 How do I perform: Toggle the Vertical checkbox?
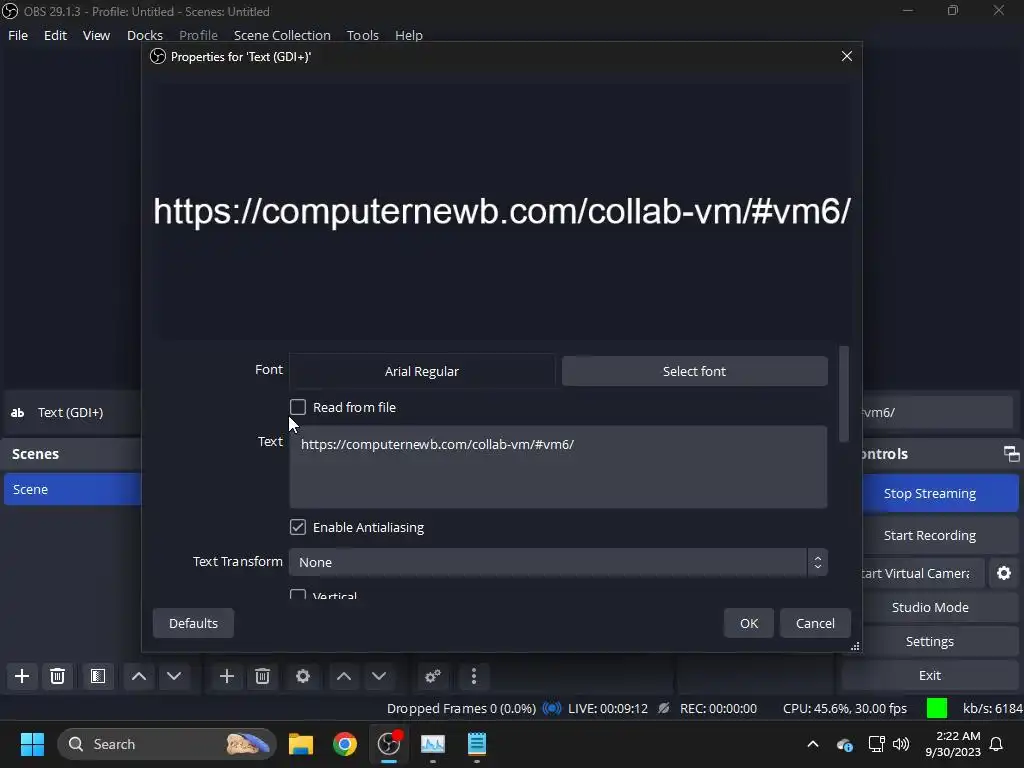point(298,594)
